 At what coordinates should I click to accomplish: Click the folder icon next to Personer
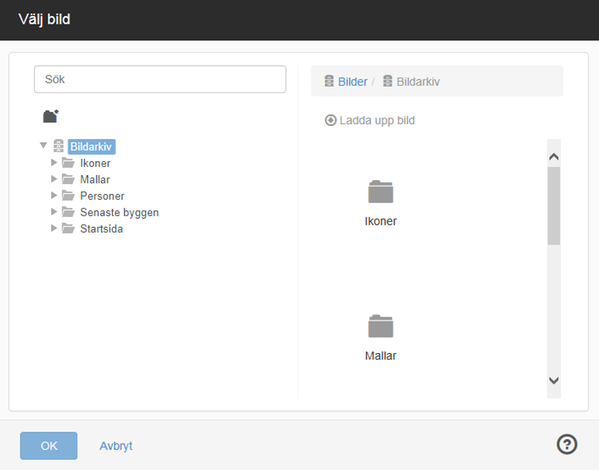pyautogui.click(x=68, y=196)
